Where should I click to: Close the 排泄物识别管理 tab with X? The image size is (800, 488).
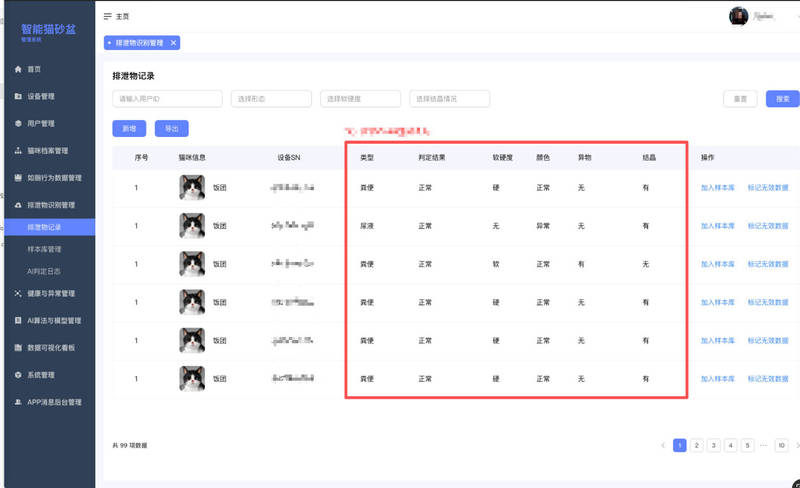point(173,43)
